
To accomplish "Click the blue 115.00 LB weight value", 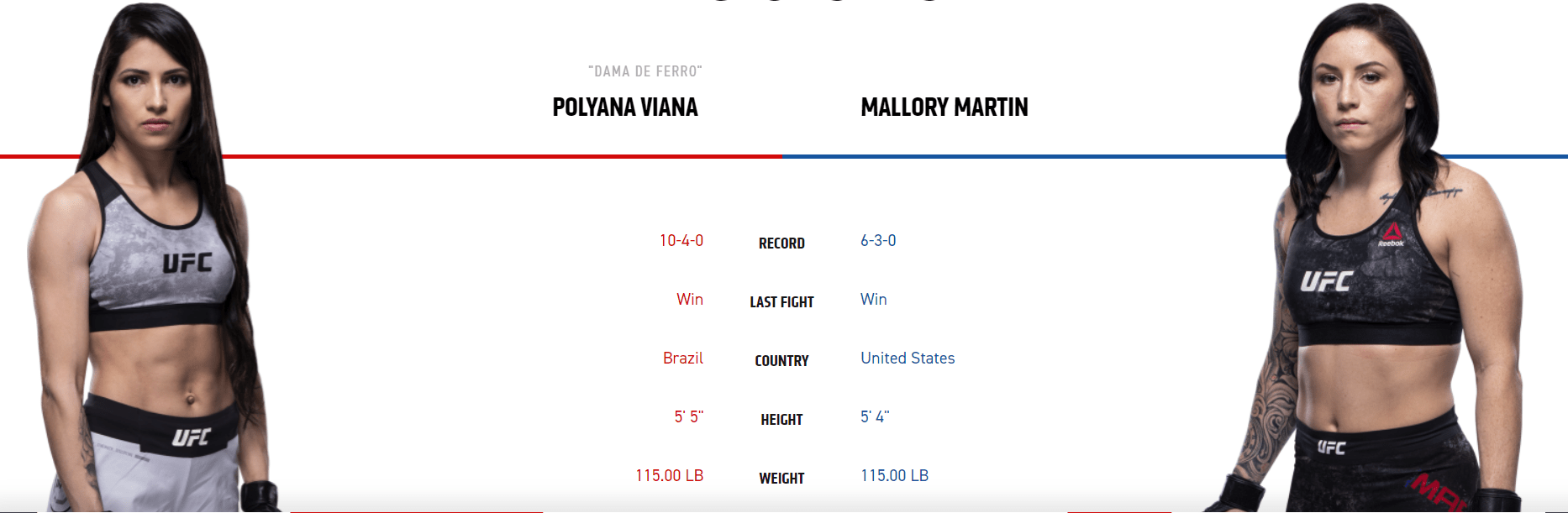I will click(894, 476).
